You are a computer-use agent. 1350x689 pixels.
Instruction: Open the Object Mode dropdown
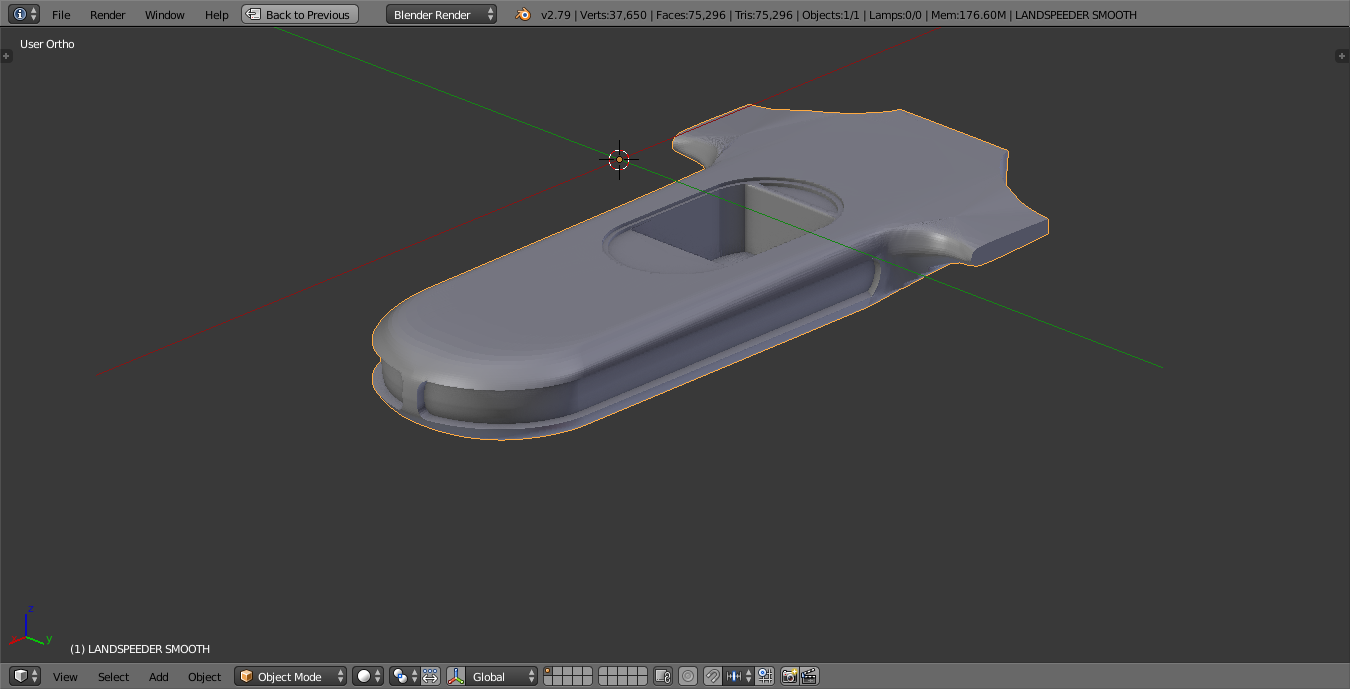(x=291, y=676)
